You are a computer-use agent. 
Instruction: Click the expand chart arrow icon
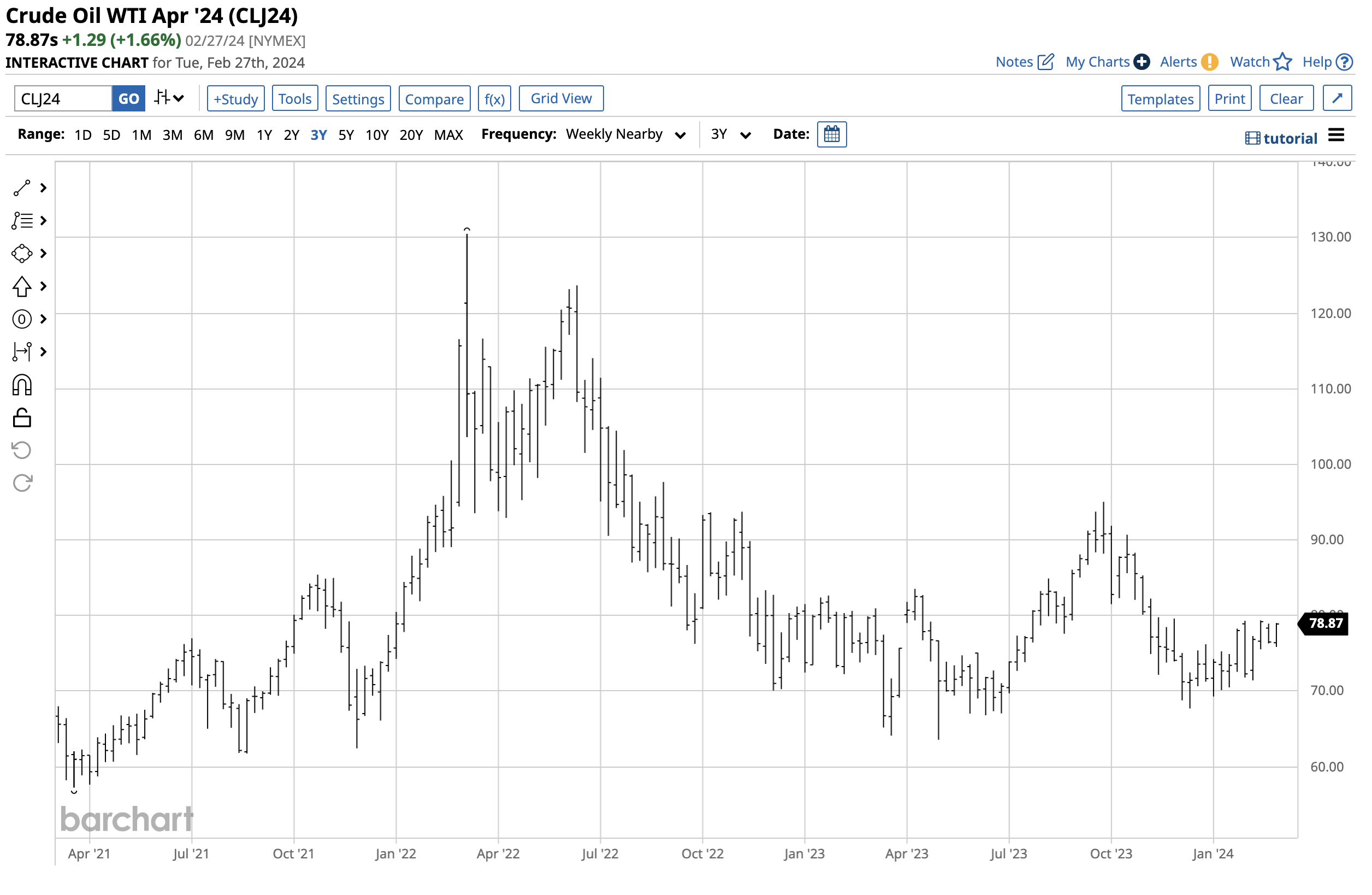click(x=1338, y=98)
